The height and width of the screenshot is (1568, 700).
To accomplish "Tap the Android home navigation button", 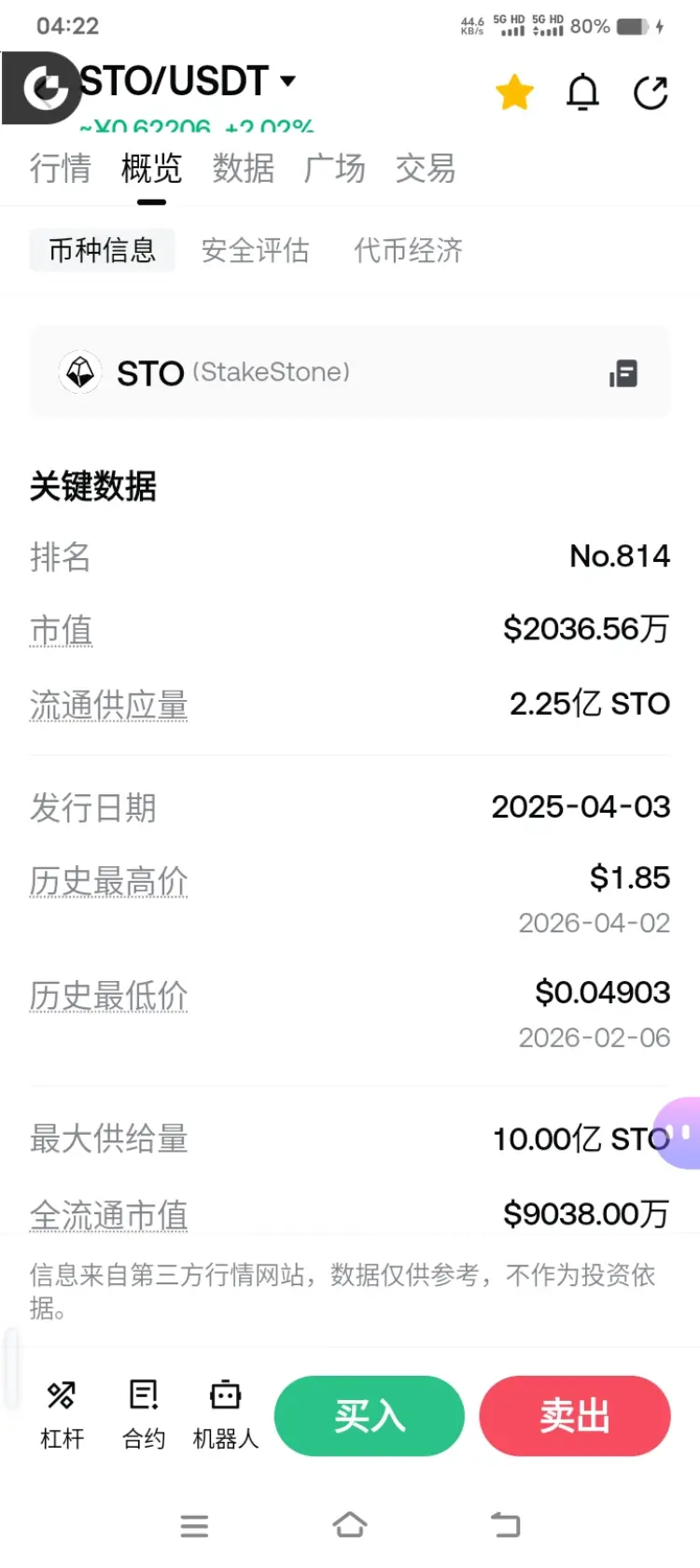I will [350, 1525].
